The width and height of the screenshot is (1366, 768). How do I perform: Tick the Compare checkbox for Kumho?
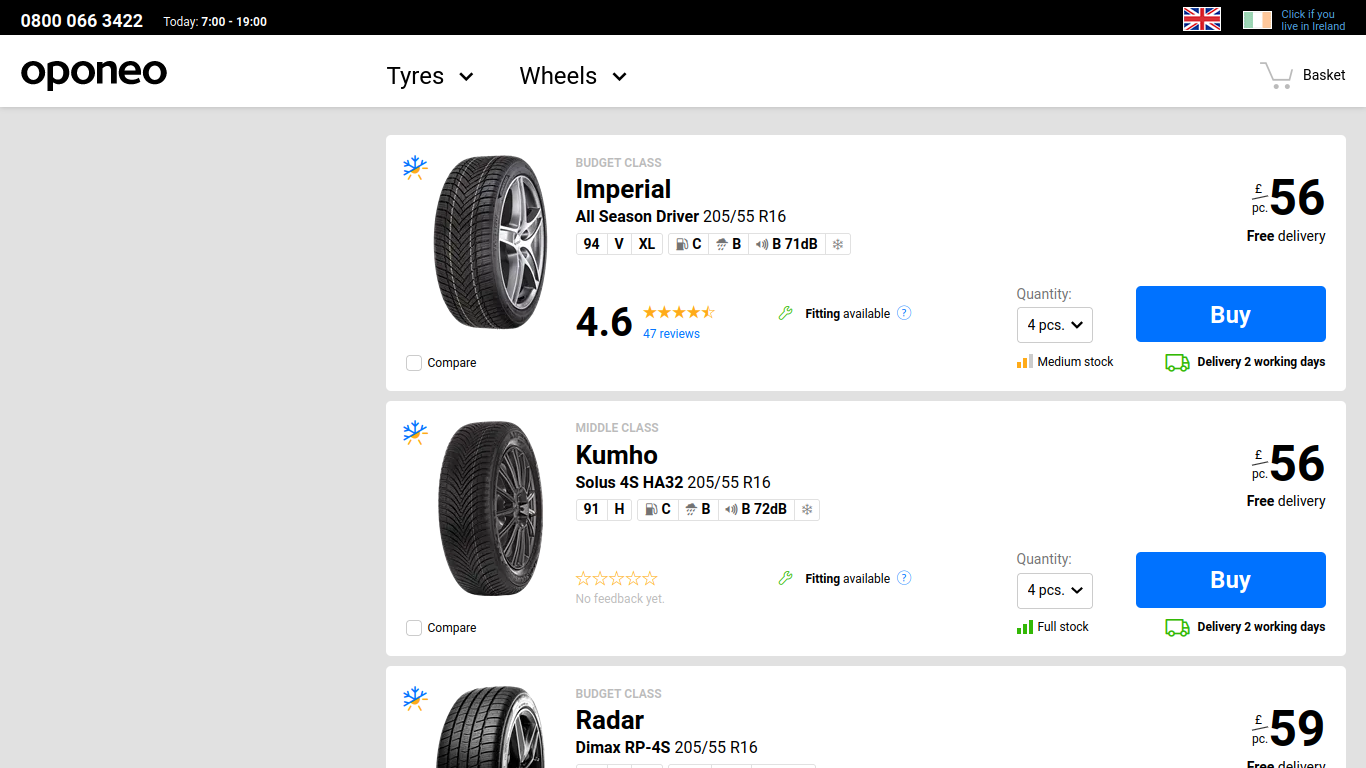414,628
